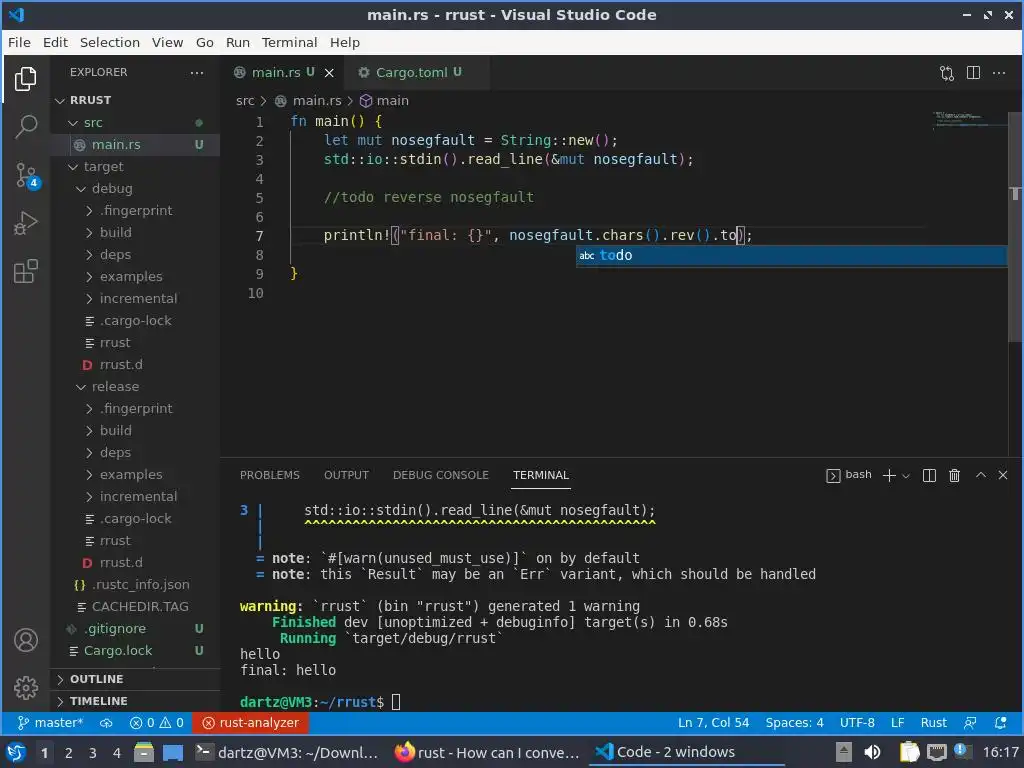Open errors and warnings count in status bar
Viewport: 1024px width, 768px height.
click(157, 723)
